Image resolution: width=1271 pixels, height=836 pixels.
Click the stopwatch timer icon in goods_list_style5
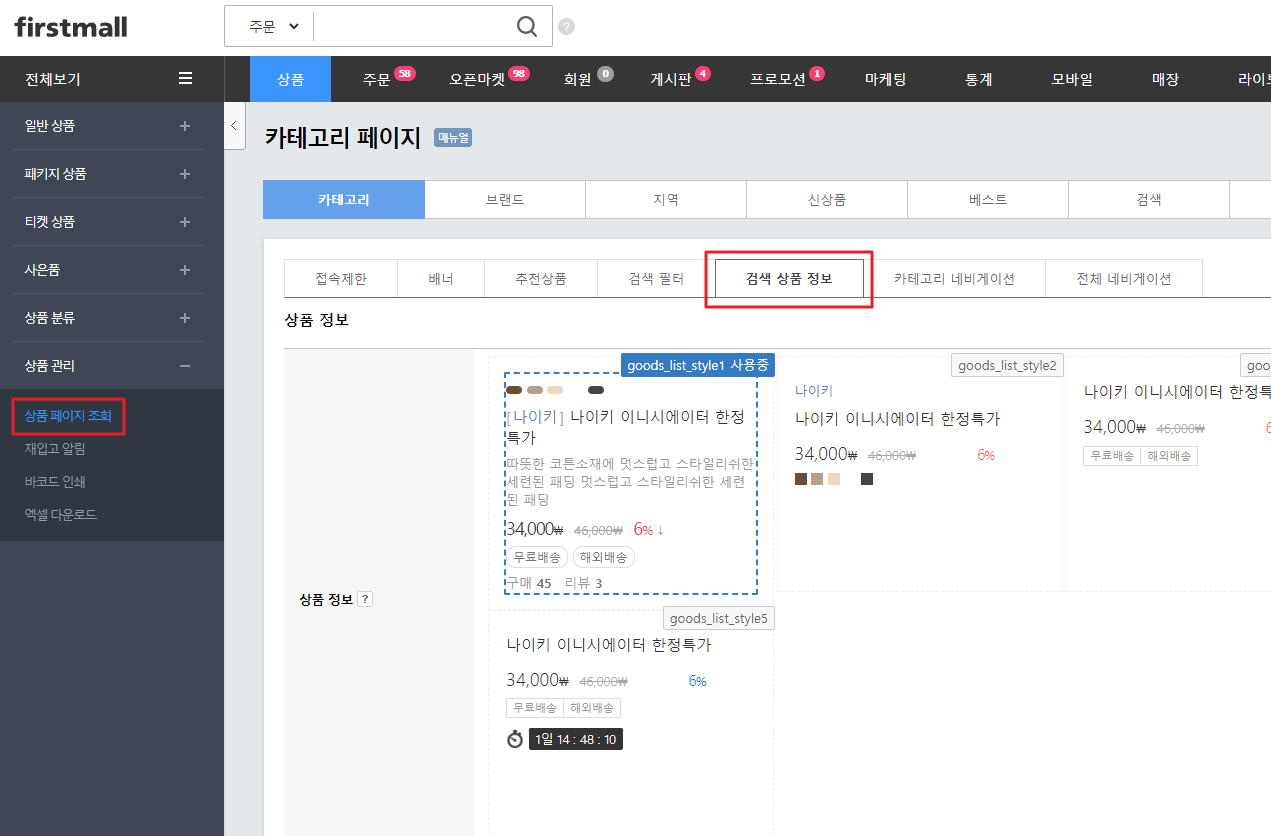pos(515,739)
